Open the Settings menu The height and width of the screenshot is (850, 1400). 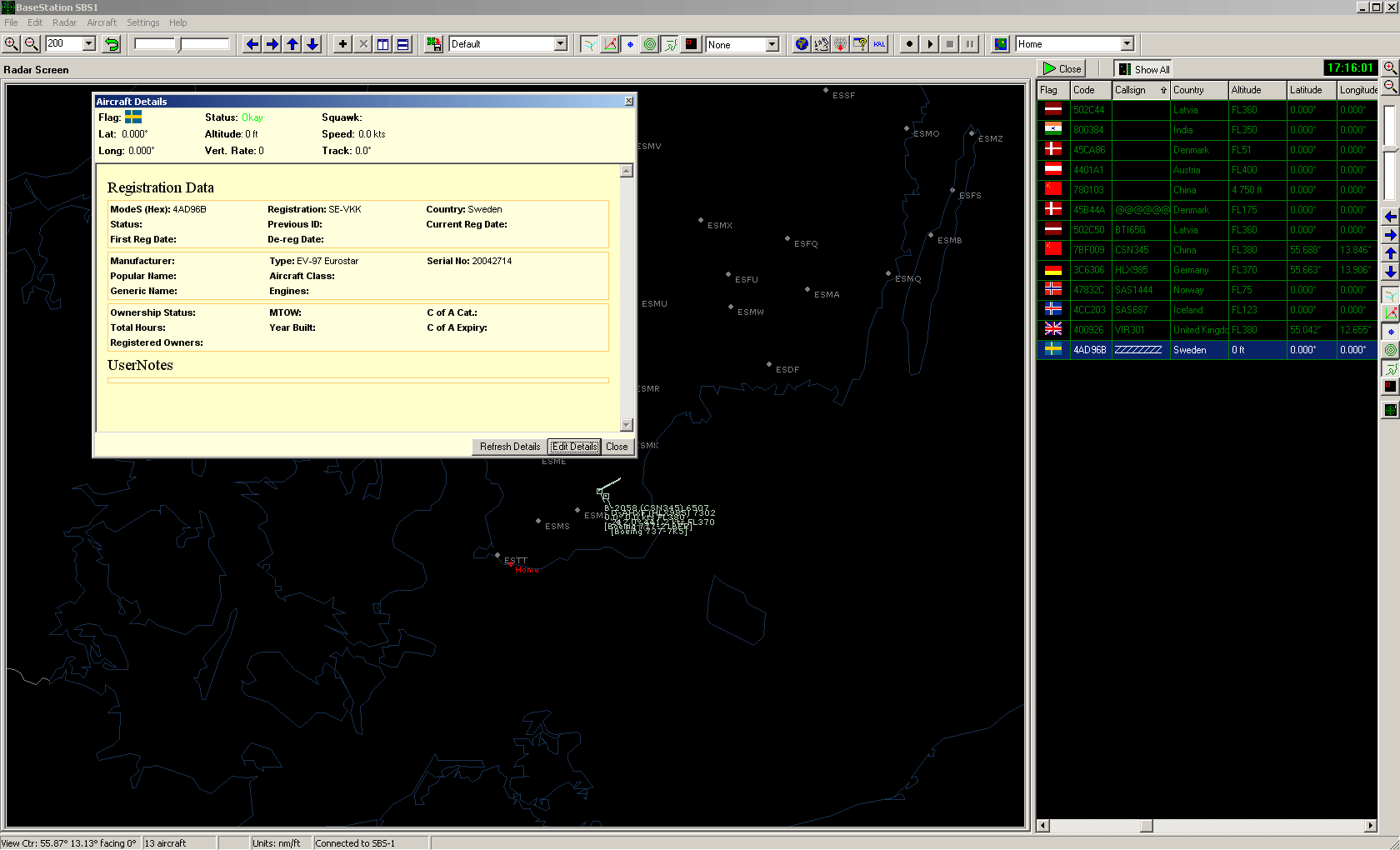(142, 22)
